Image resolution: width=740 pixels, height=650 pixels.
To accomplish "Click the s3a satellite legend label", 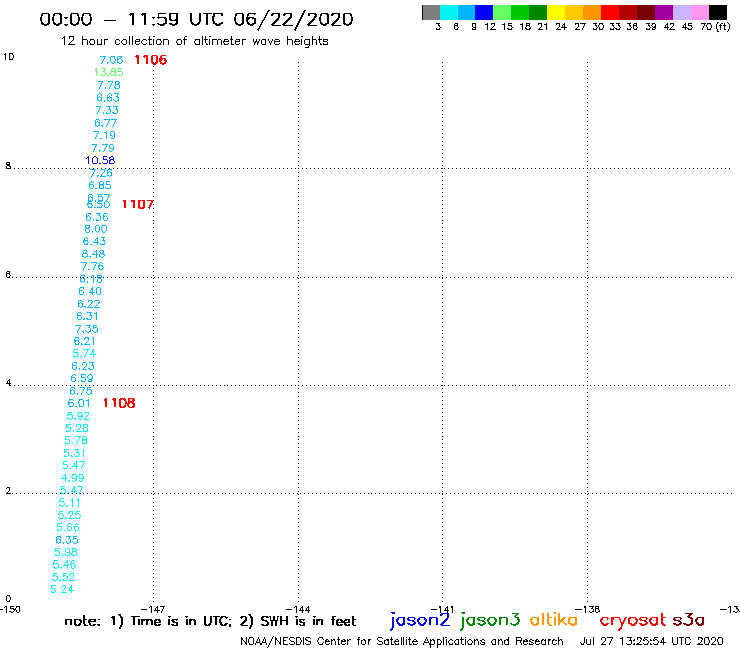I will tap(688, 620).
